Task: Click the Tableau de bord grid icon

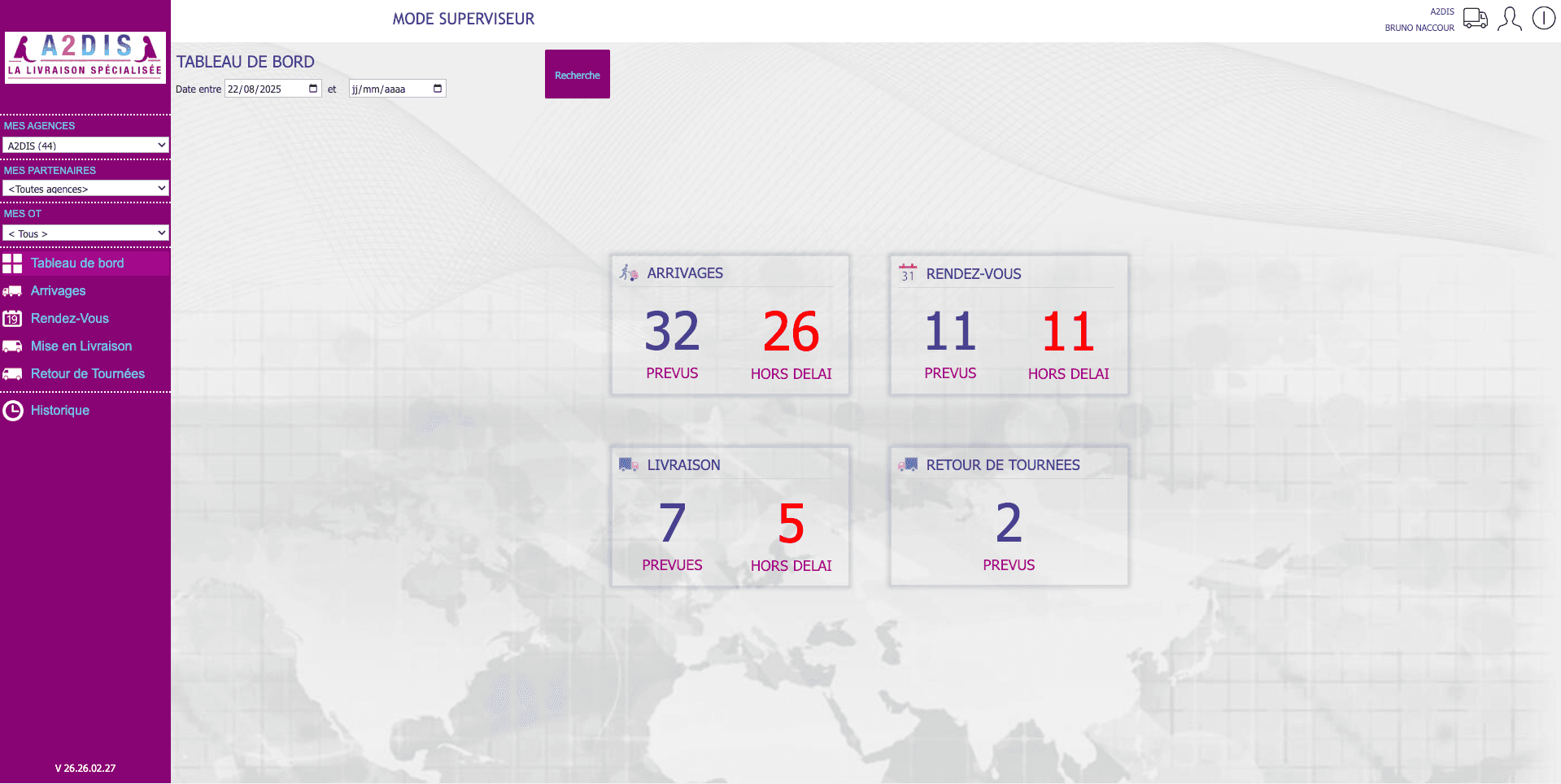Action: (x=12, y=264)
